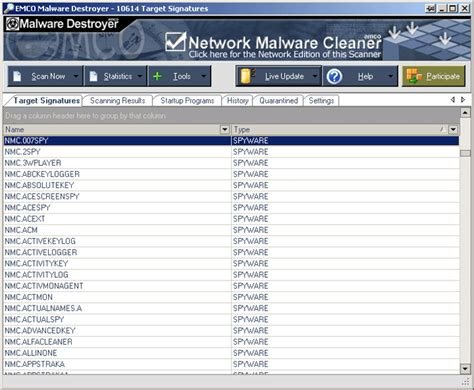Select the NMC.ACTIVELOGGER row

[x=231, y=252]
